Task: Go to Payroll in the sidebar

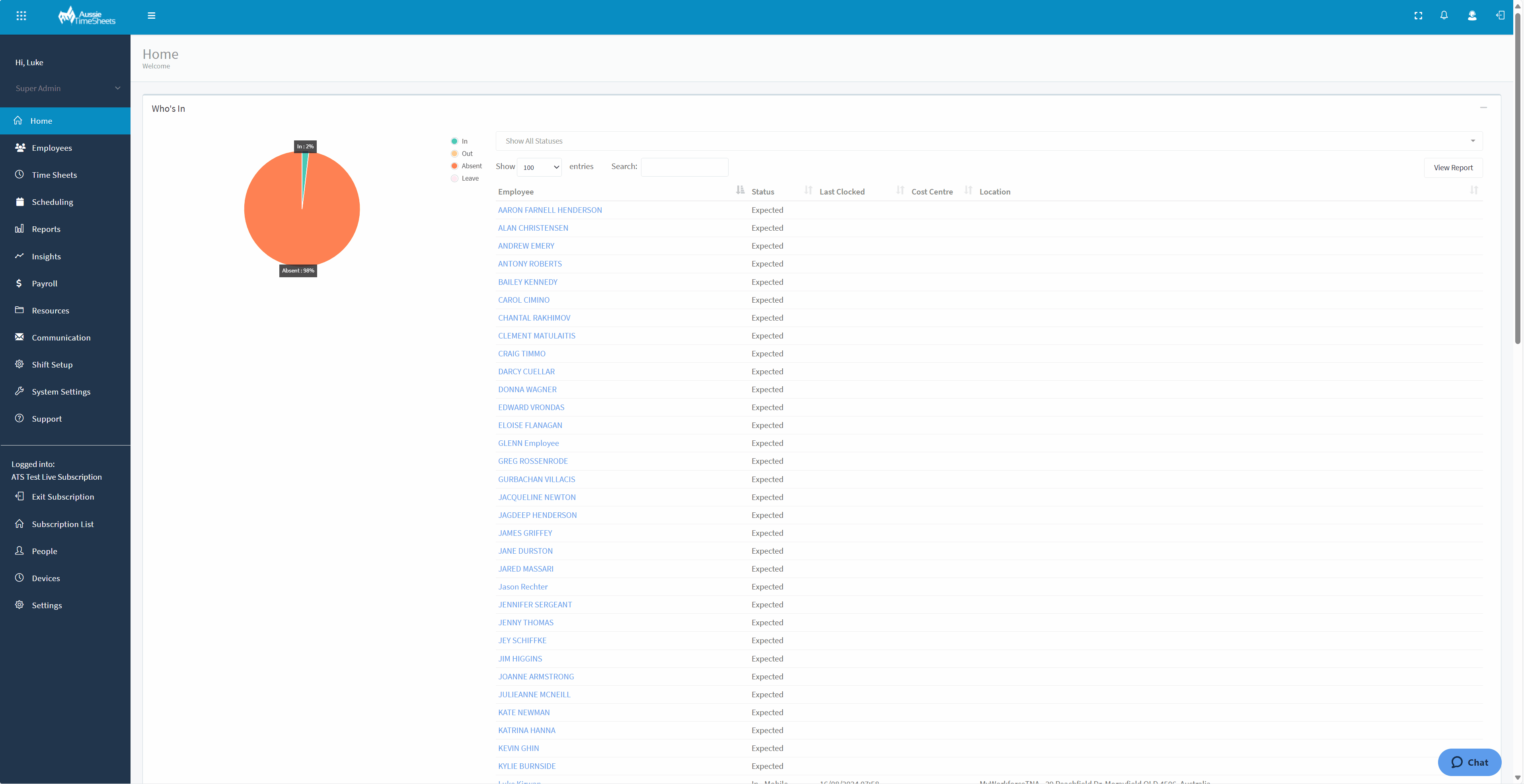Action: tap(45, 283)
